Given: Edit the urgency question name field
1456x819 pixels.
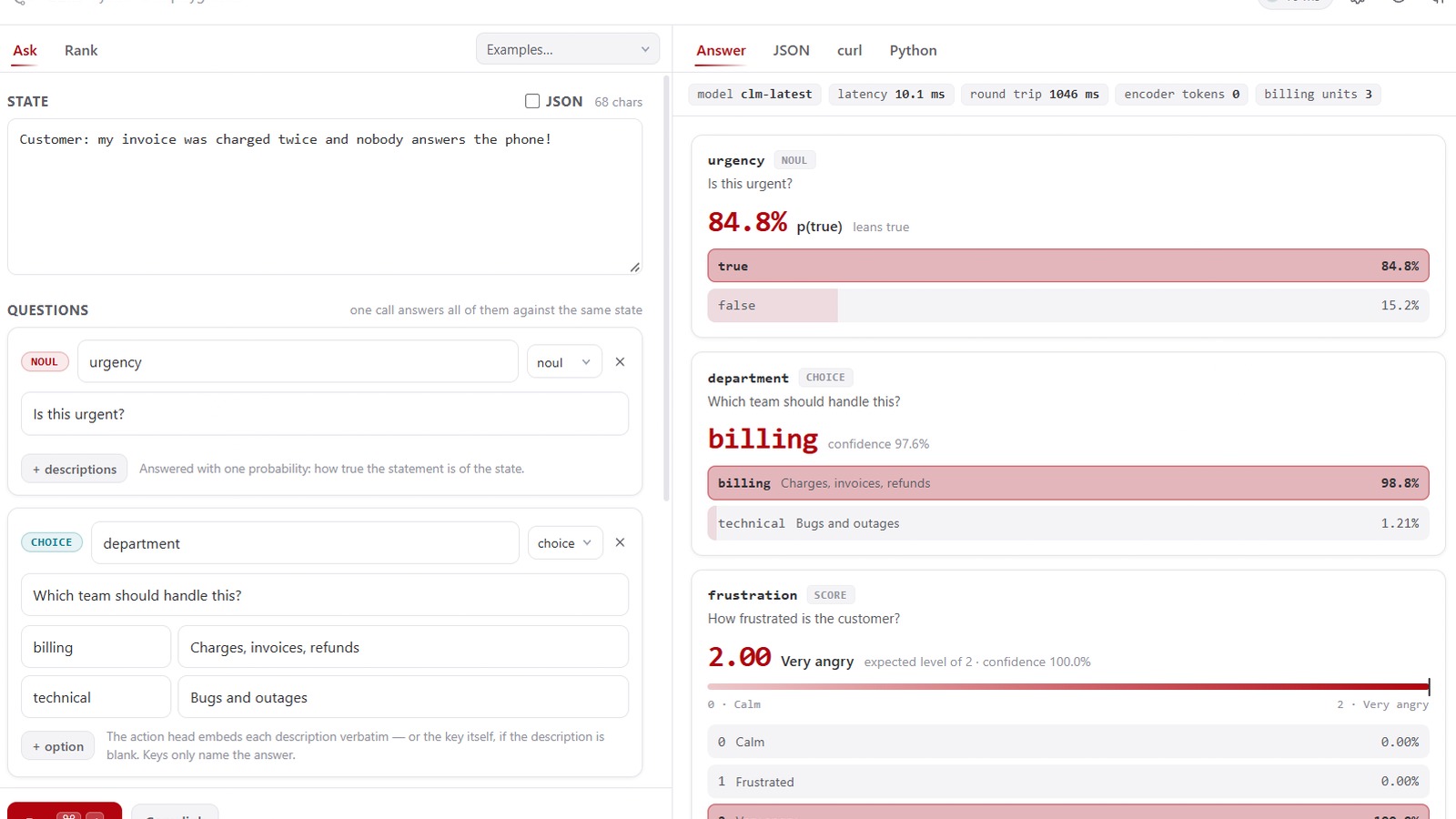Looking at the screenshot, I should click(x=298, y=362).
